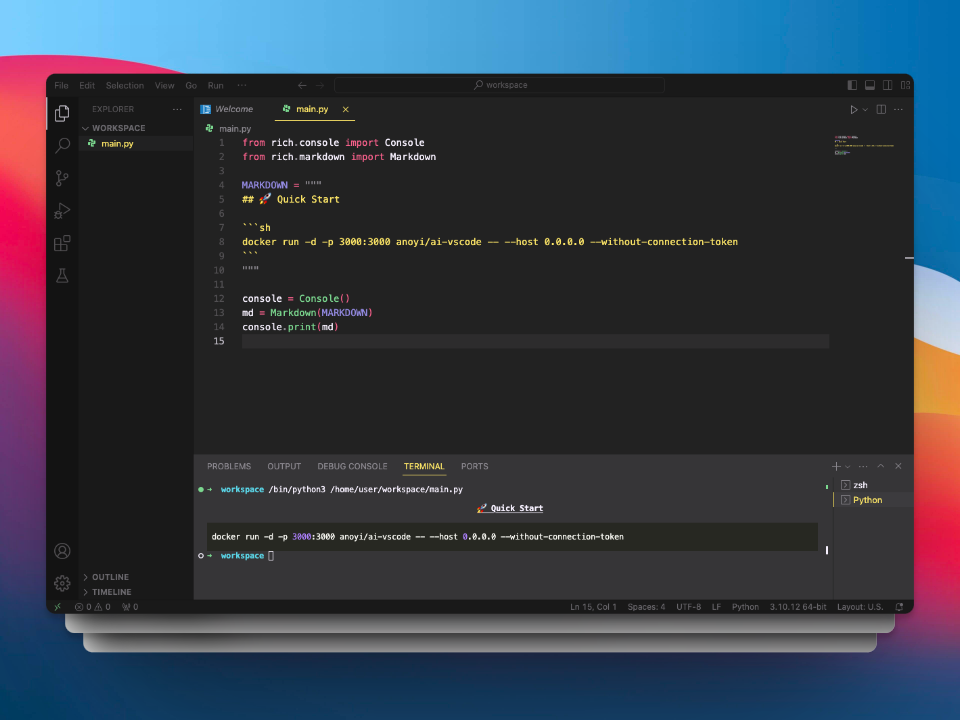Screen dimensions: 960x720
Task: Open errors and warnings count in status bar
Action: click(92, 607)
